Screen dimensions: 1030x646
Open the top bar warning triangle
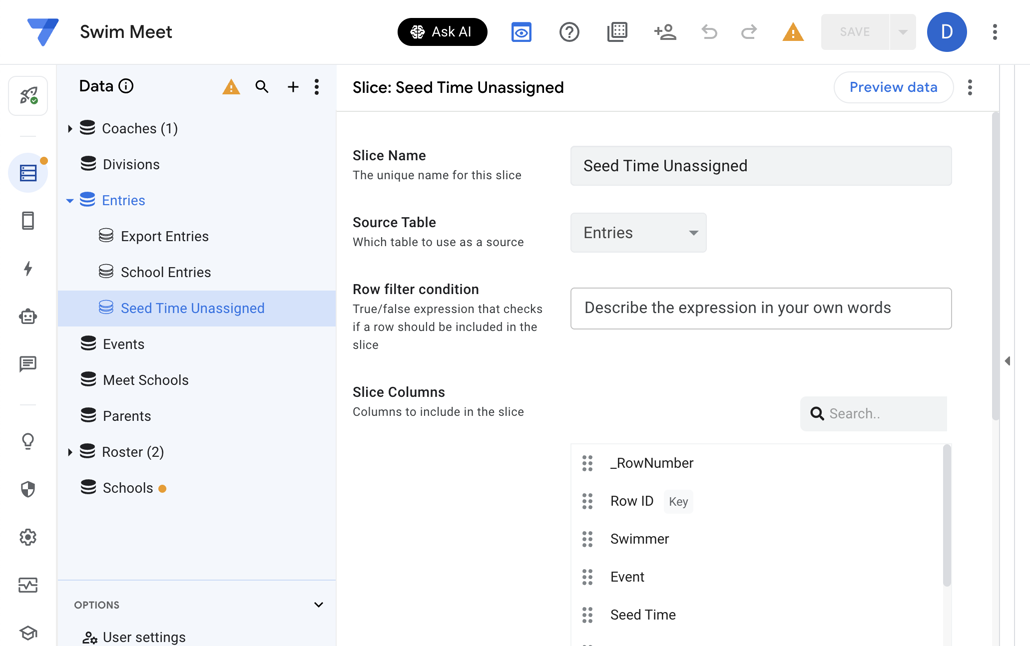click(793, 32)
